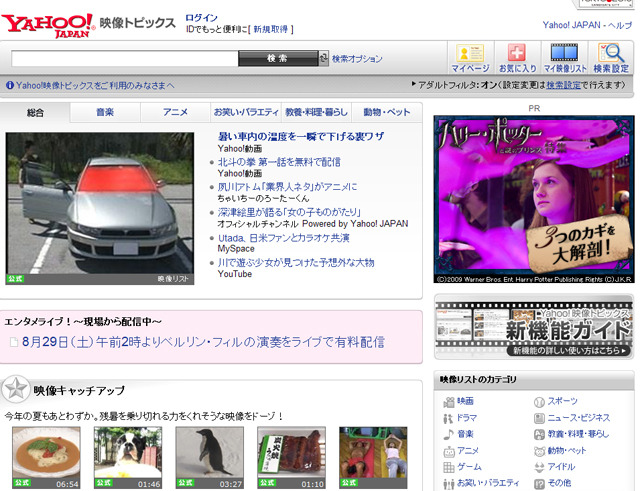Open the penguin video thumbnail 03:27
The image size is (640, 491).
coord(210,458)
